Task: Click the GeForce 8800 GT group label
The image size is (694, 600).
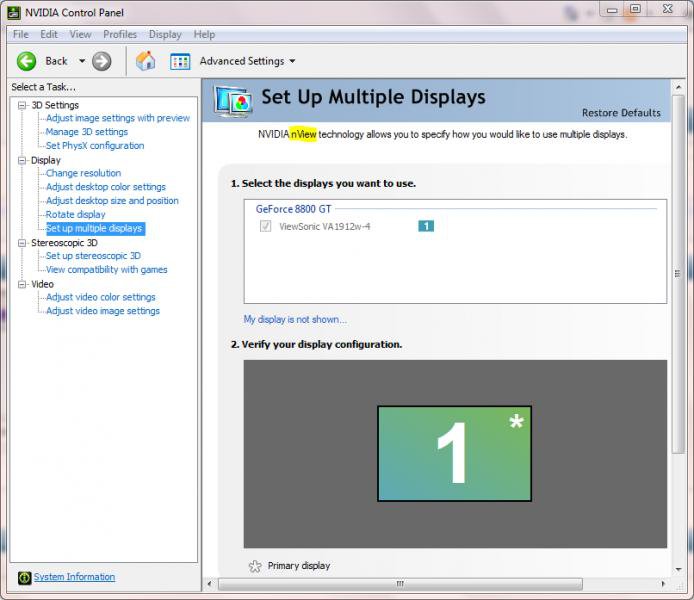Action: click(293, 209)
